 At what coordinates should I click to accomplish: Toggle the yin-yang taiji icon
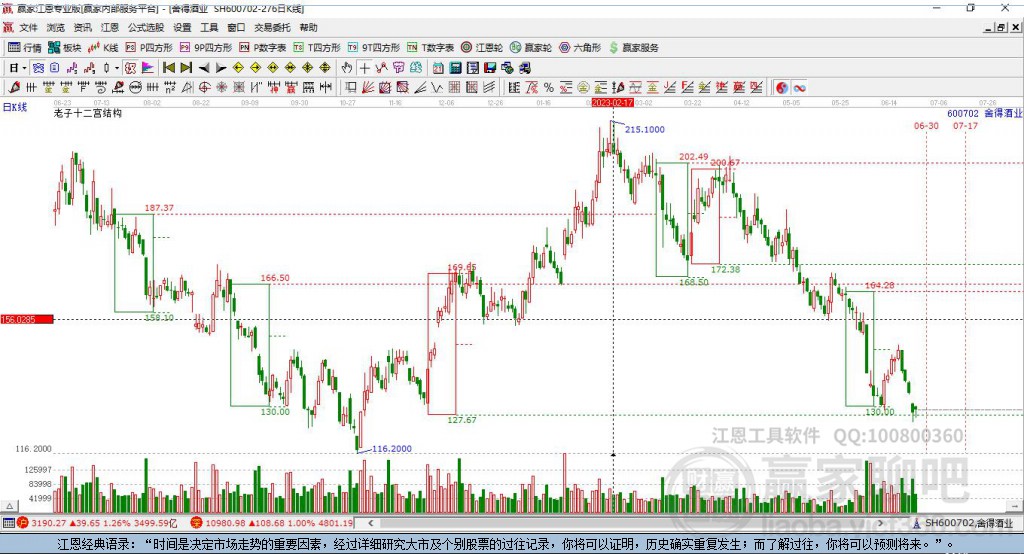click(782, 88)
